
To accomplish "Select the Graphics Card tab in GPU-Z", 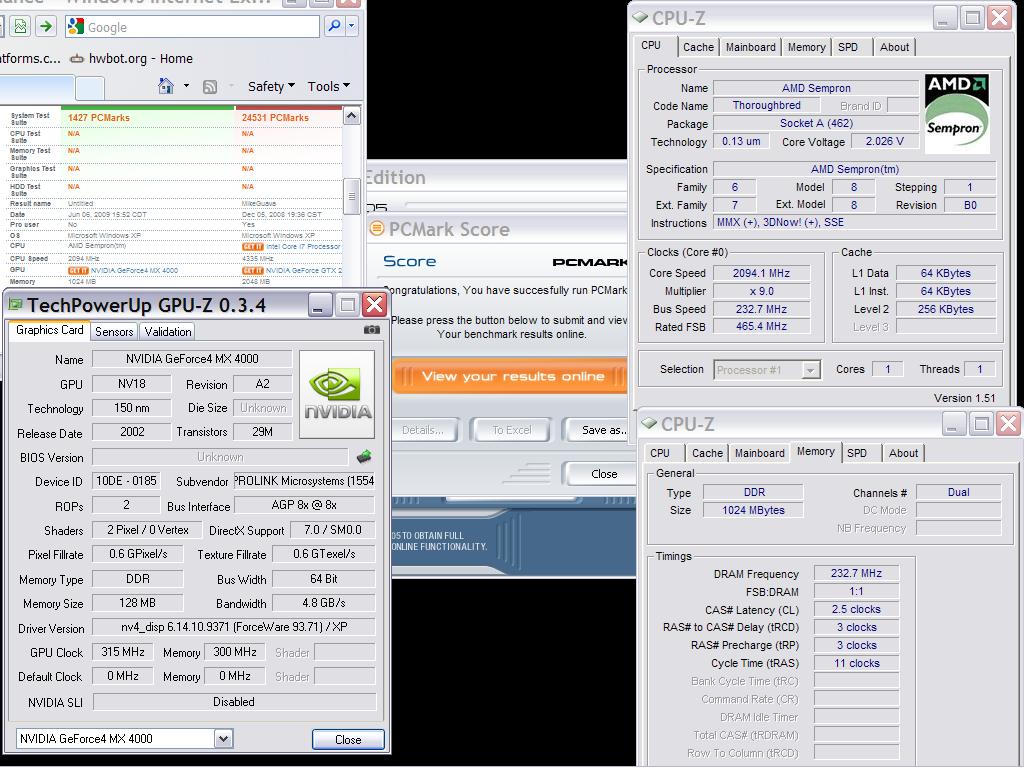I will 50,330.
